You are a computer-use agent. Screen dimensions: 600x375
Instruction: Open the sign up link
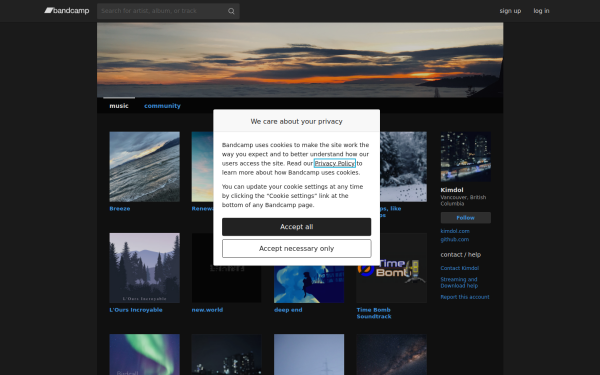coord(510,11)
